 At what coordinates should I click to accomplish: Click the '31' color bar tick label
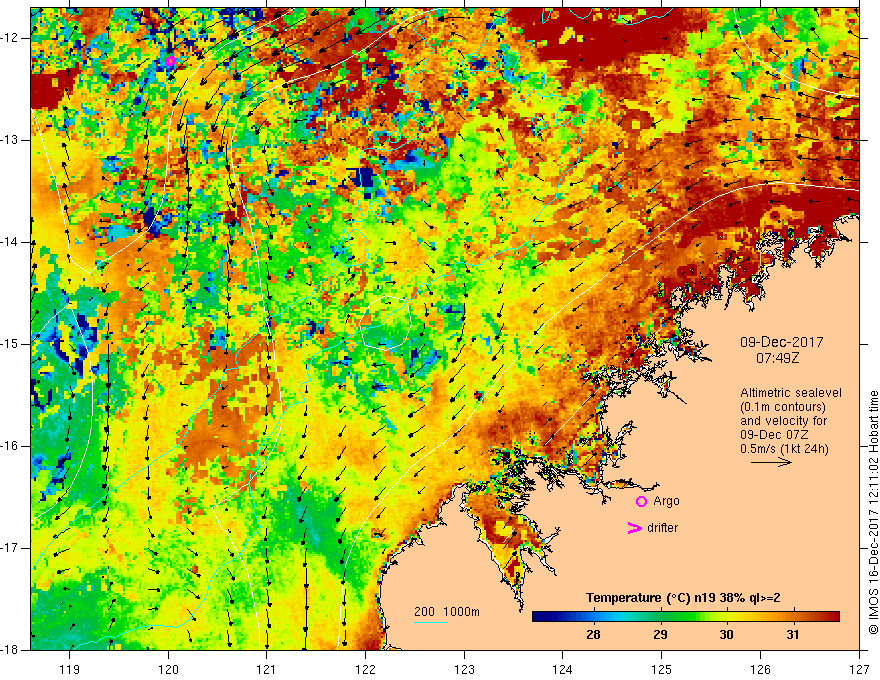[x=792, y=635]
